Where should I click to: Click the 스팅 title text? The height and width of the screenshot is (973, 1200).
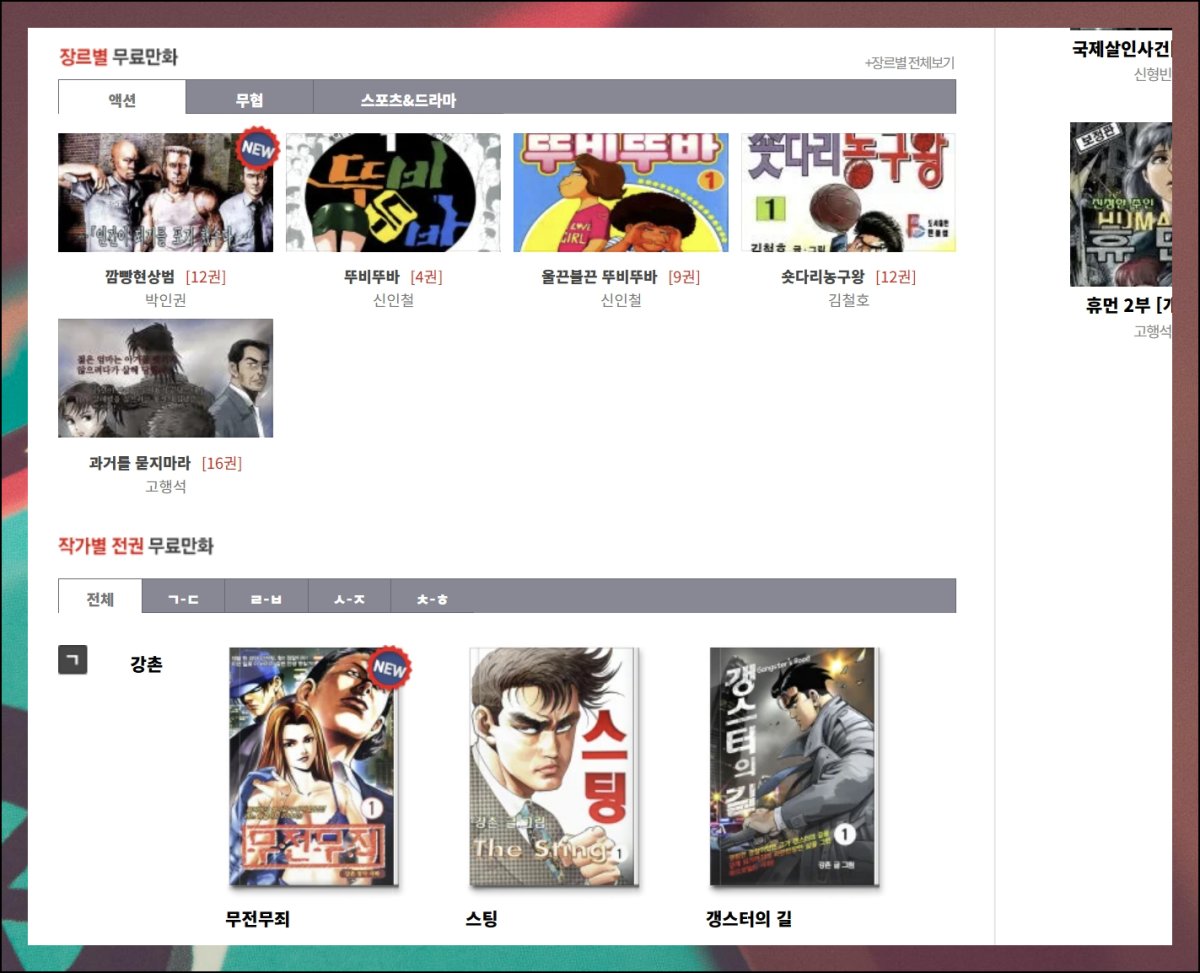pos(481,919)
